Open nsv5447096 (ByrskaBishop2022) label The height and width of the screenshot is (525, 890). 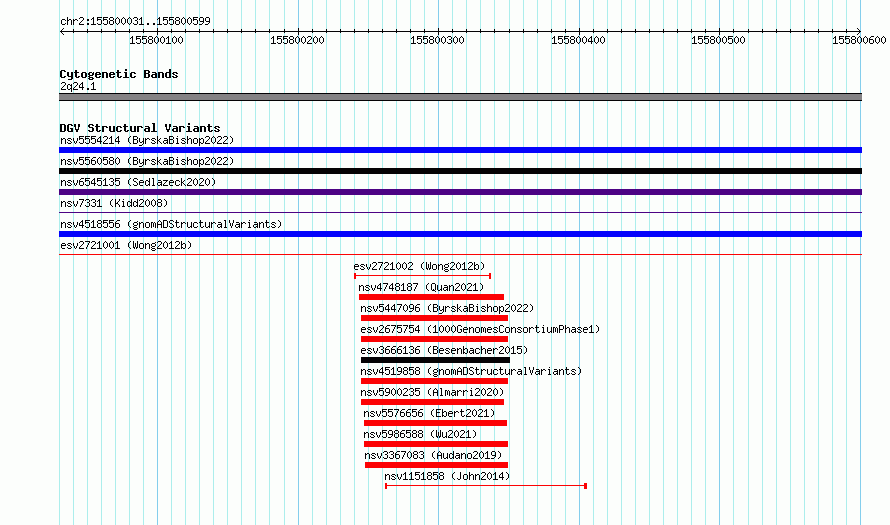[x=447, y=308]
